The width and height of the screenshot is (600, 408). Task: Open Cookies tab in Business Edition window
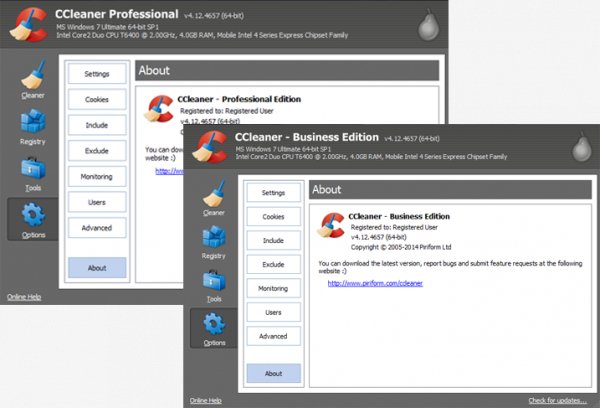274,217
